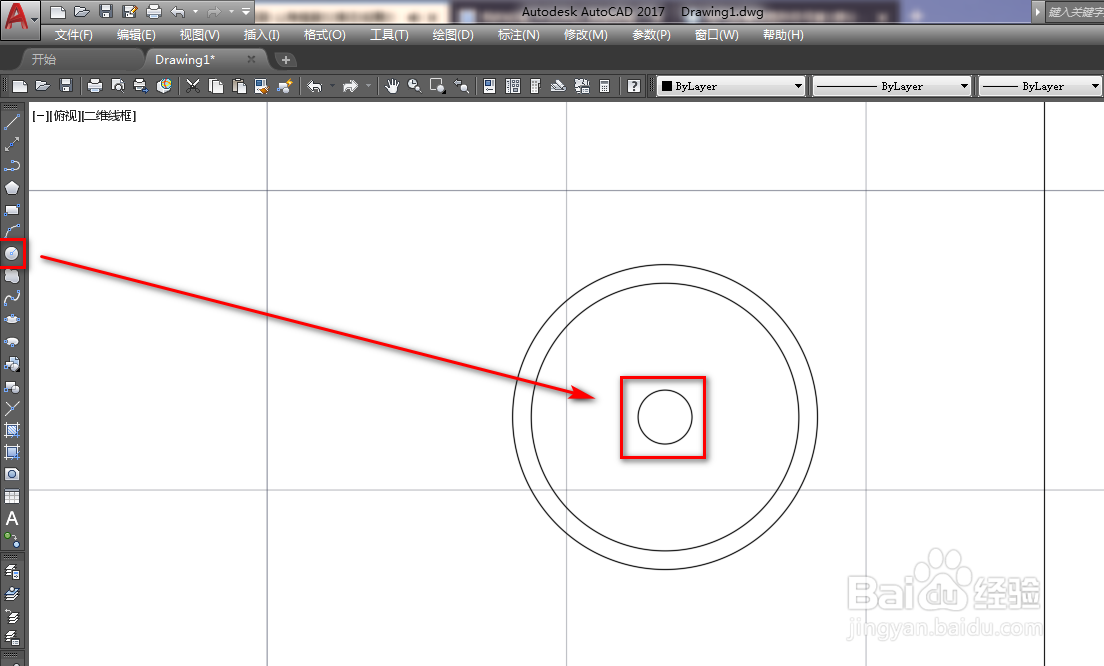Open the 绘图(D) menu
This screenshot has width=1104, height=666.
[x=453, y=35]
